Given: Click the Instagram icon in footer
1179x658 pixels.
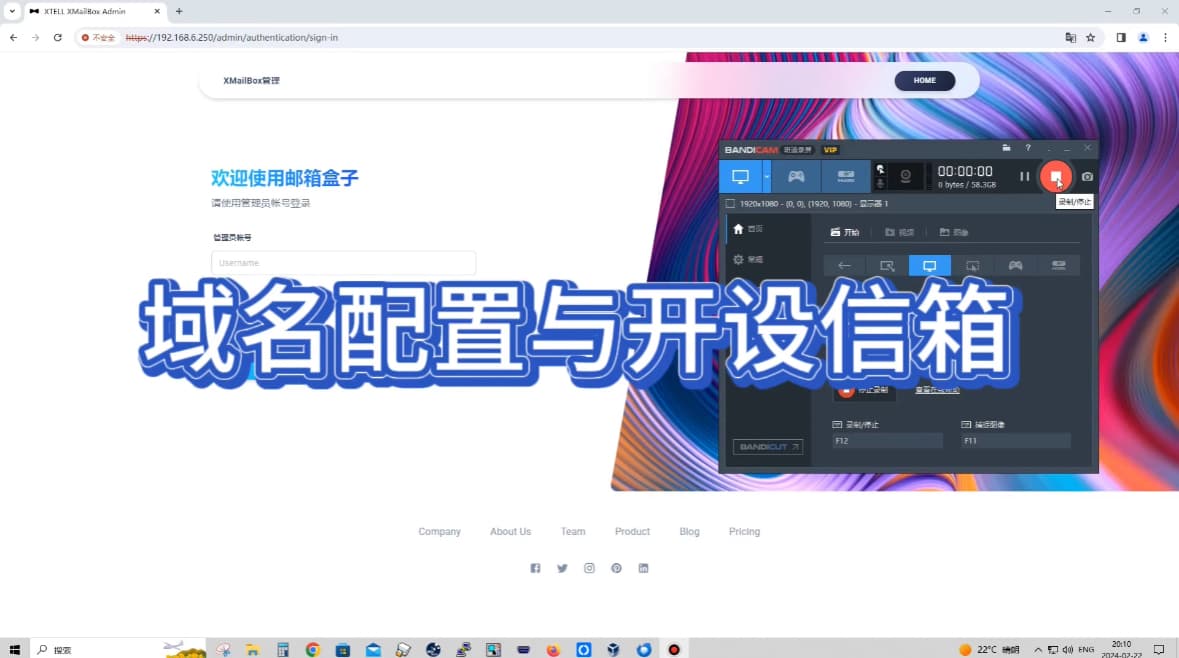Looking at the screenshot, I should pos(590,569).
